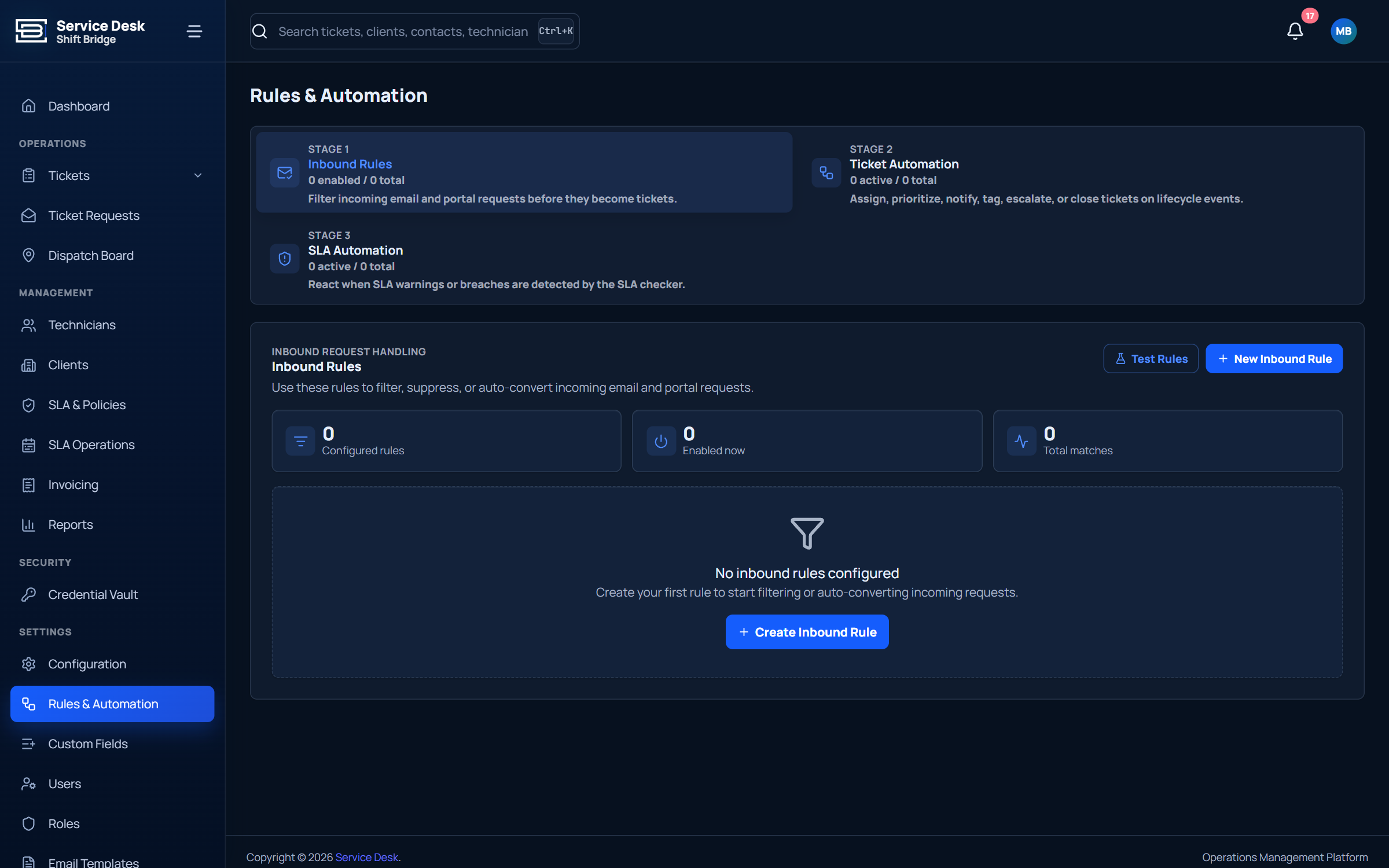Open the Dispatch Board page

[112, 256]
